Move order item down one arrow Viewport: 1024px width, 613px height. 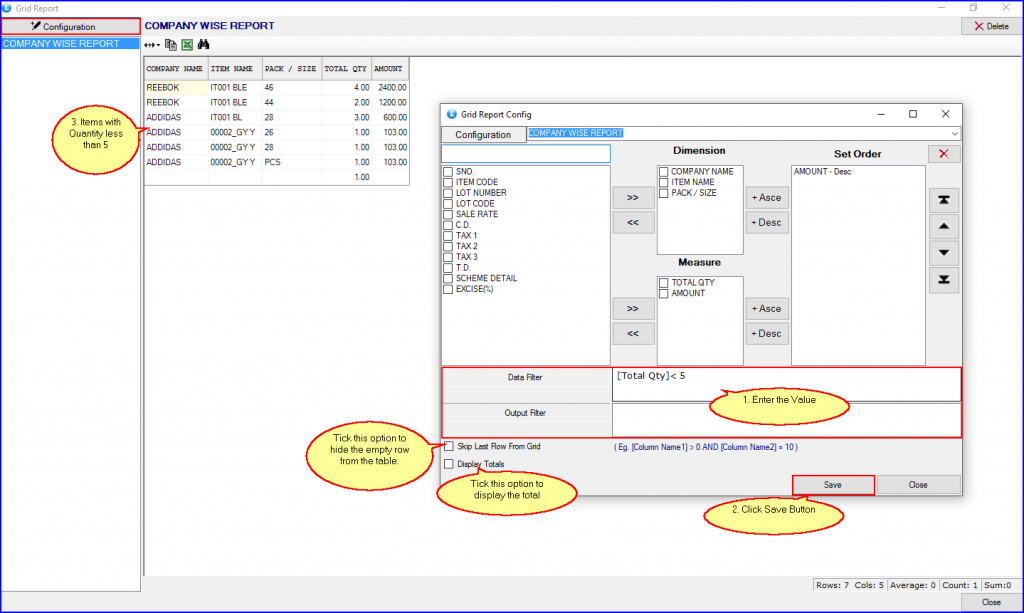[944, 253]
